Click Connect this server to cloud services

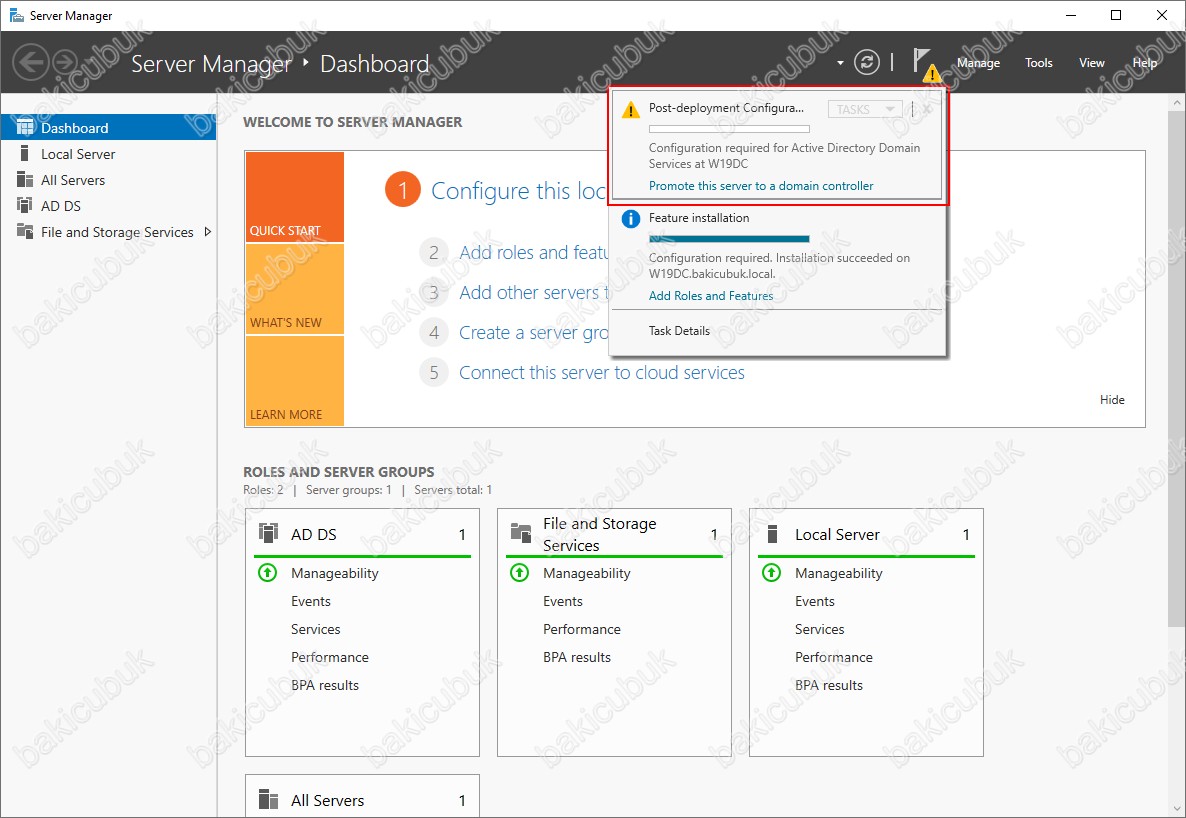click(602, 372)
